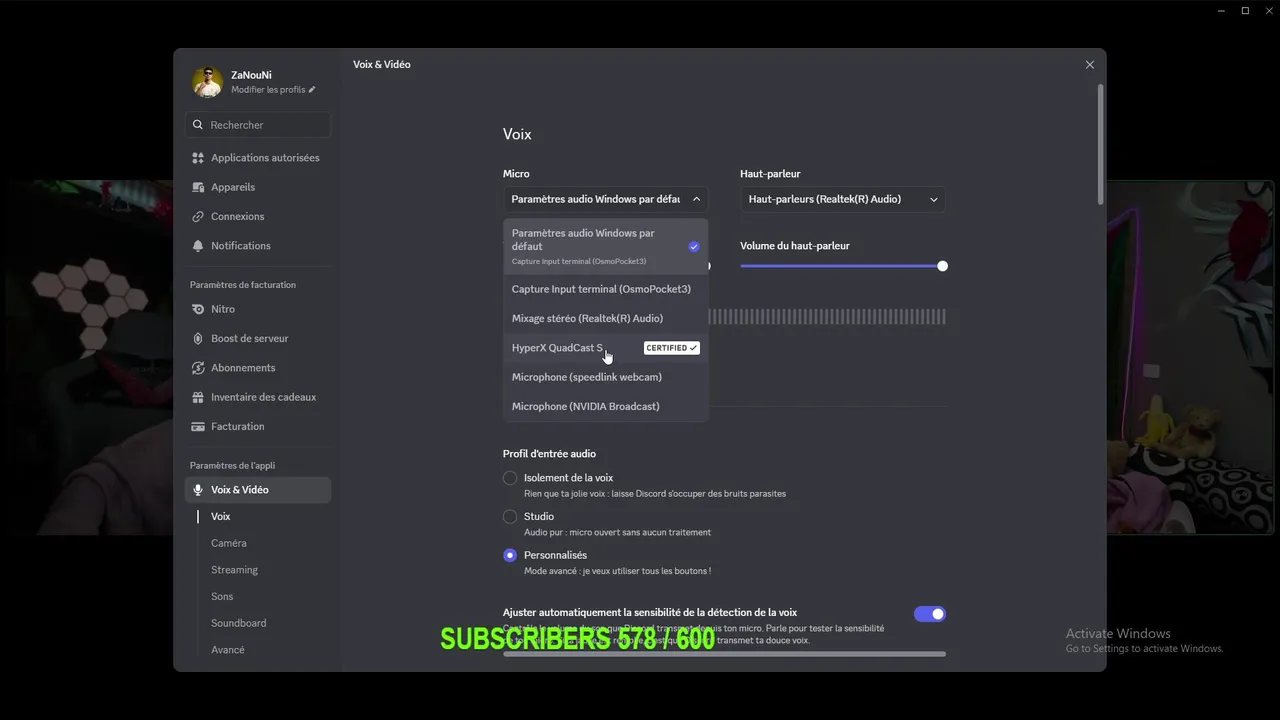Minimize the window
The height and width of the screenshot is (720, 1280).
tap(1221, 11)
